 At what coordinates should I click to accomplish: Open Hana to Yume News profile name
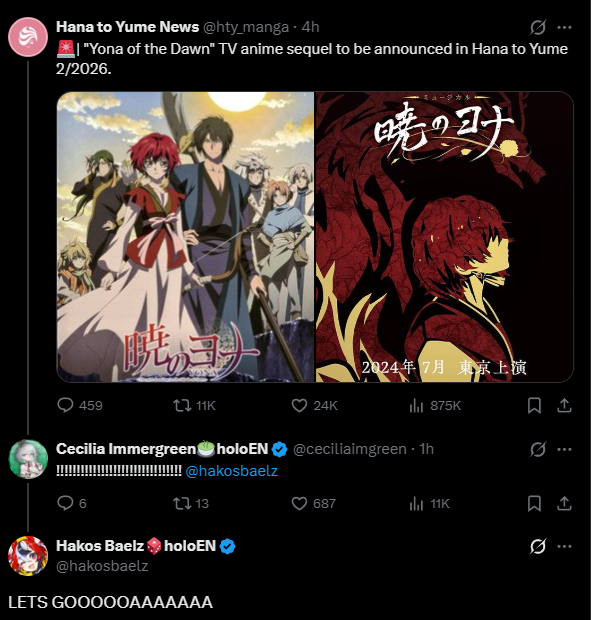127,27
